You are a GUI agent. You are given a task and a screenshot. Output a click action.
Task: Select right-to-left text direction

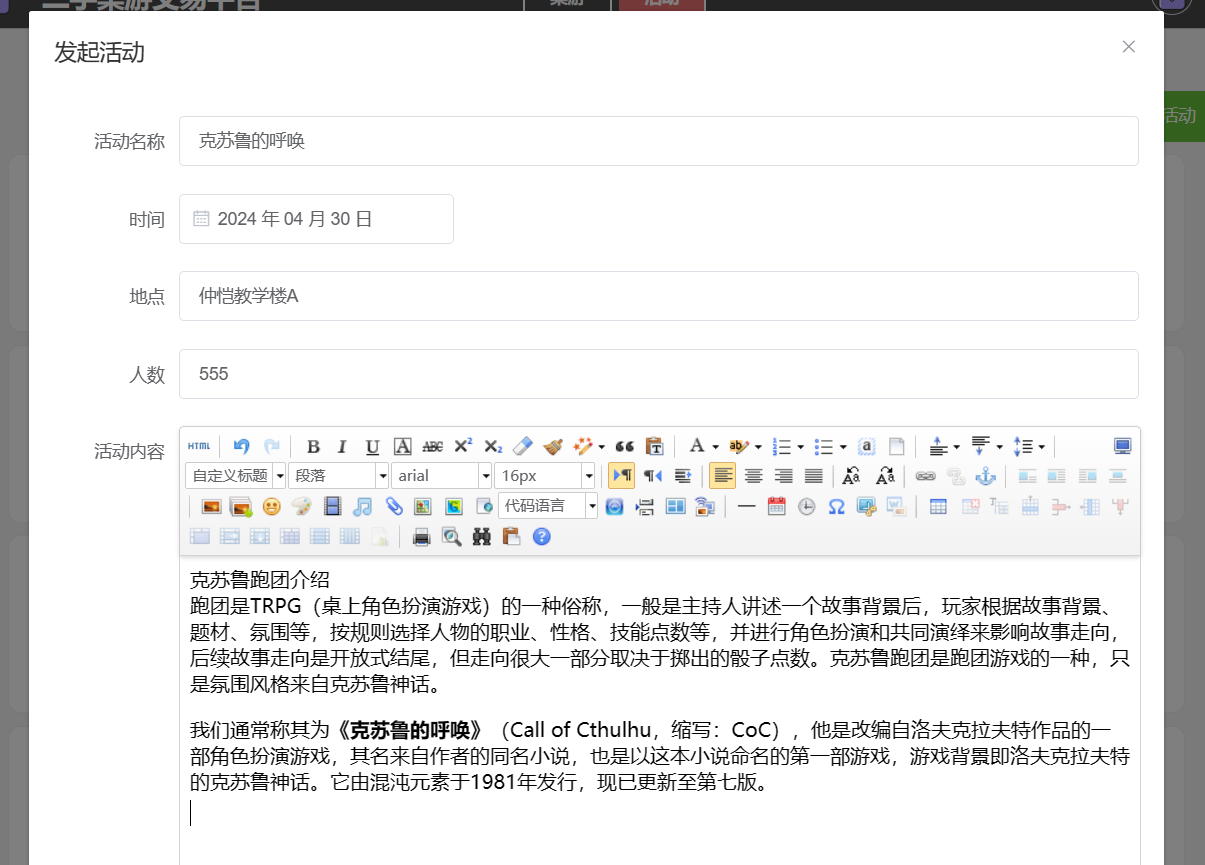coord(653,476)
